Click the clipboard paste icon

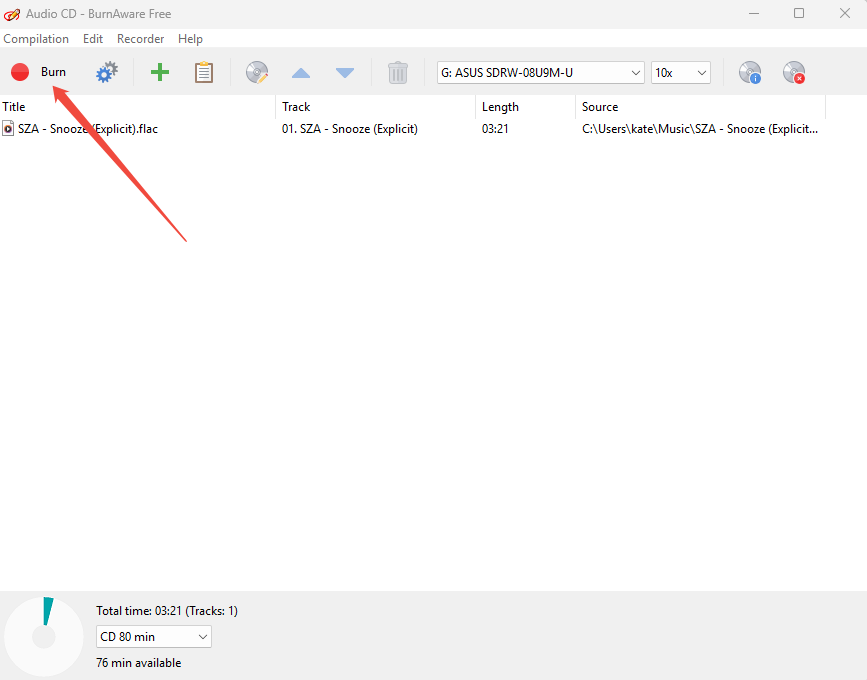coord(204,72)
